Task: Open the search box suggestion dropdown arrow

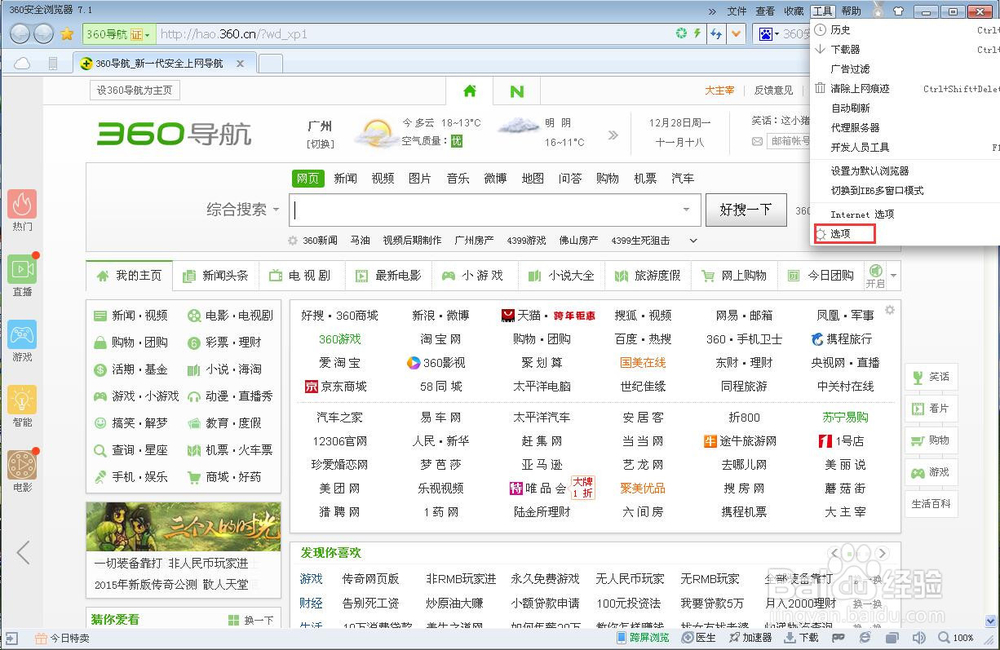Action: tap(686, 209)
